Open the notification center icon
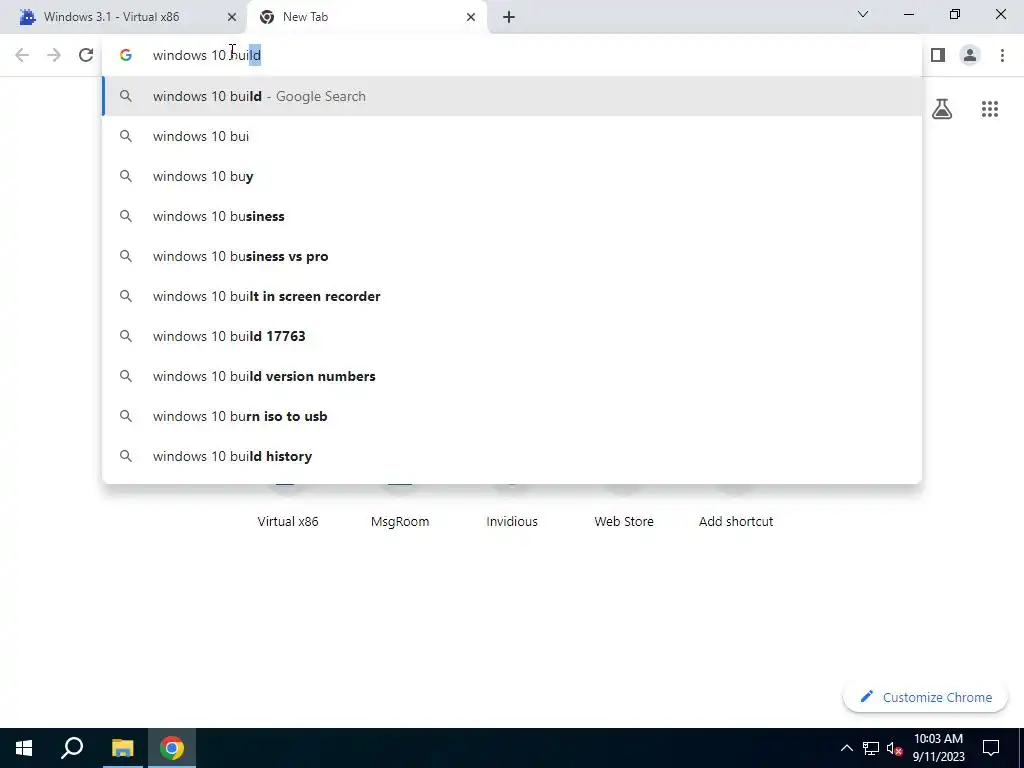Viewport: 1024px width, 768px height. (991, 748)
